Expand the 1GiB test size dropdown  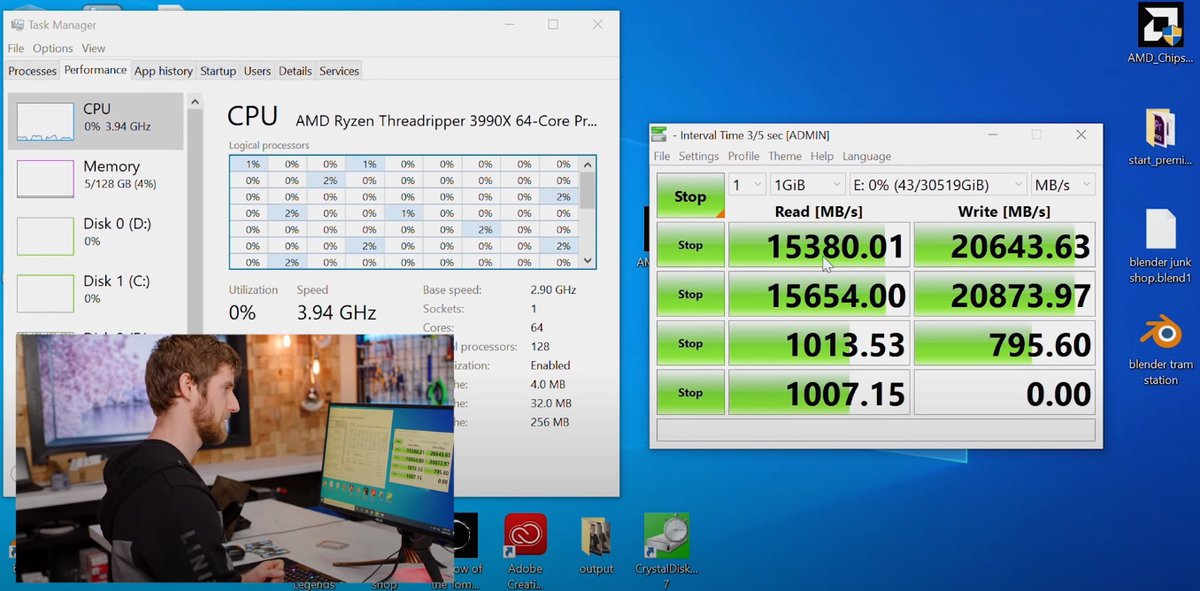[x=808, y=185]
